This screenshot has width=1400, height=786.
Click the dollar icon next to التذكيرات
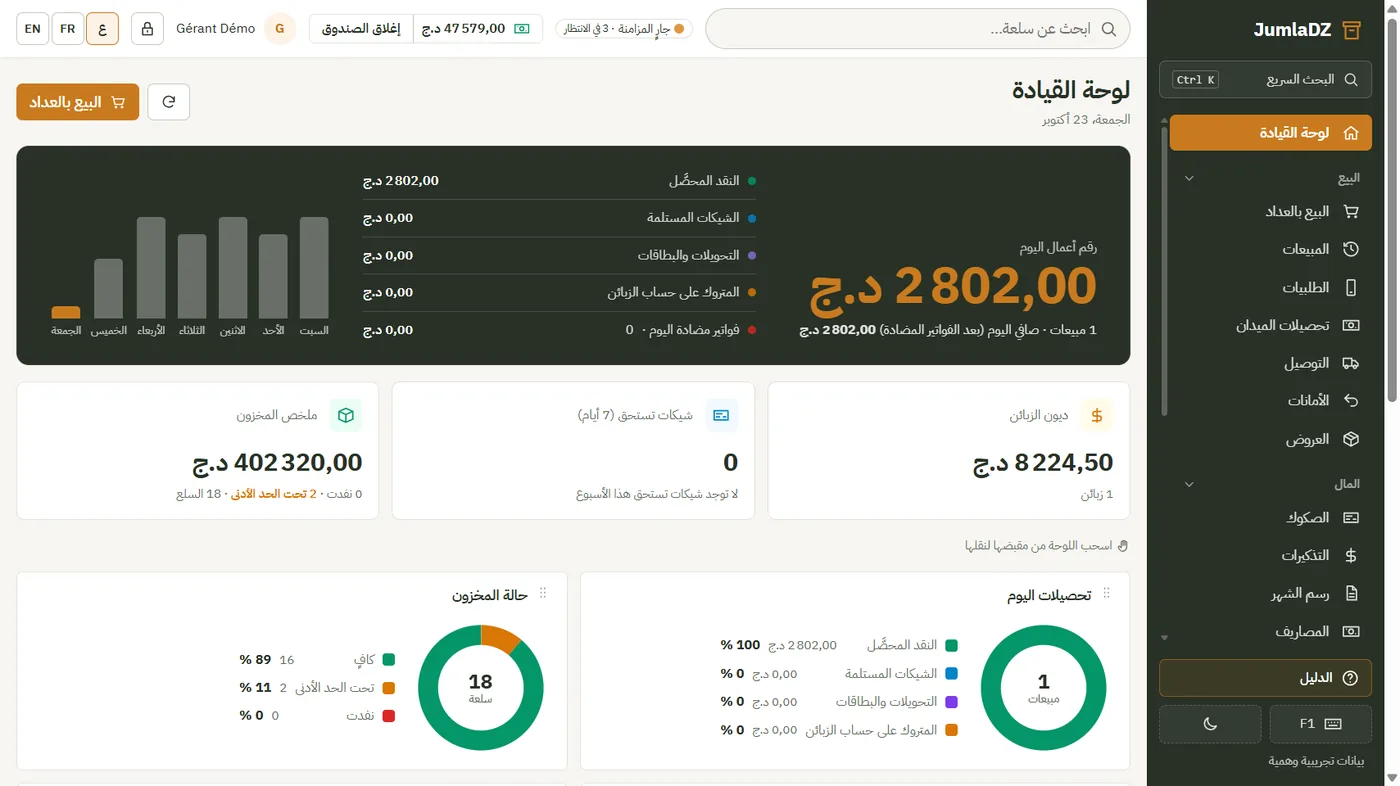click(1351, 556)
